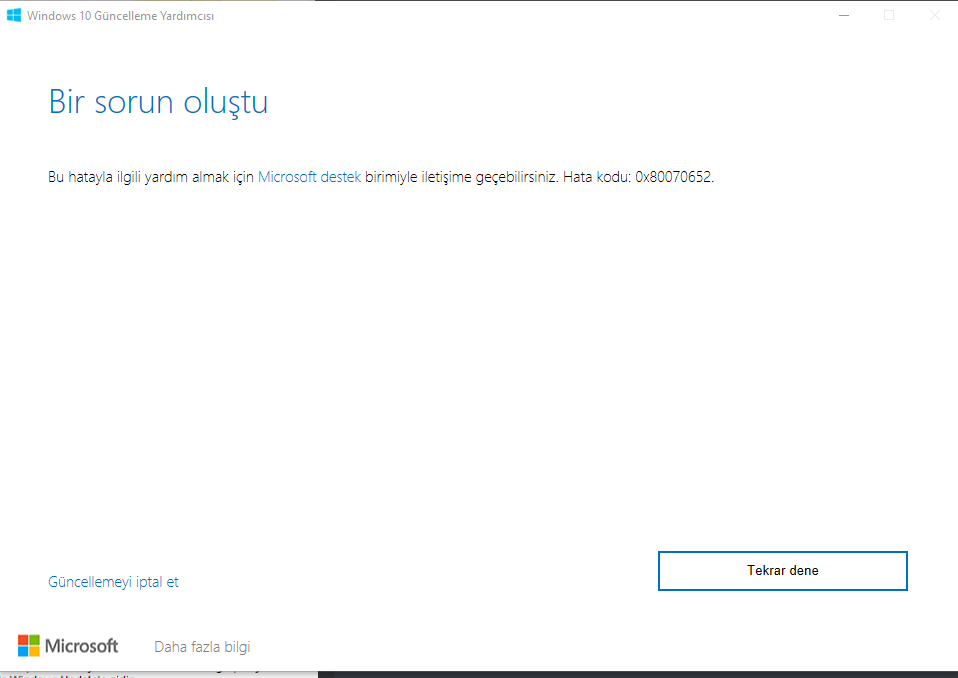Select Güncellemeyi iptal et link
Screen dimensions: 958x678
click(113, 581)
